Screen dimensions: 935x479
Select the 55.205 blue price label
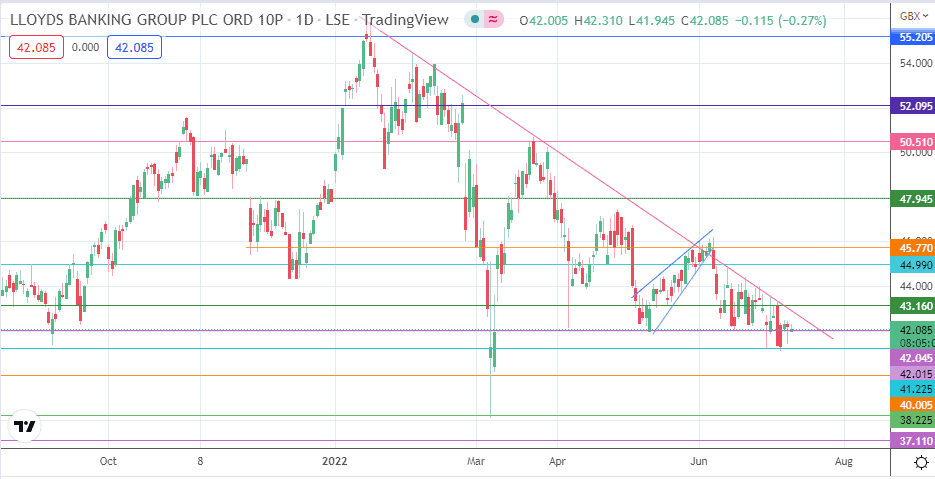pos(912,37)
